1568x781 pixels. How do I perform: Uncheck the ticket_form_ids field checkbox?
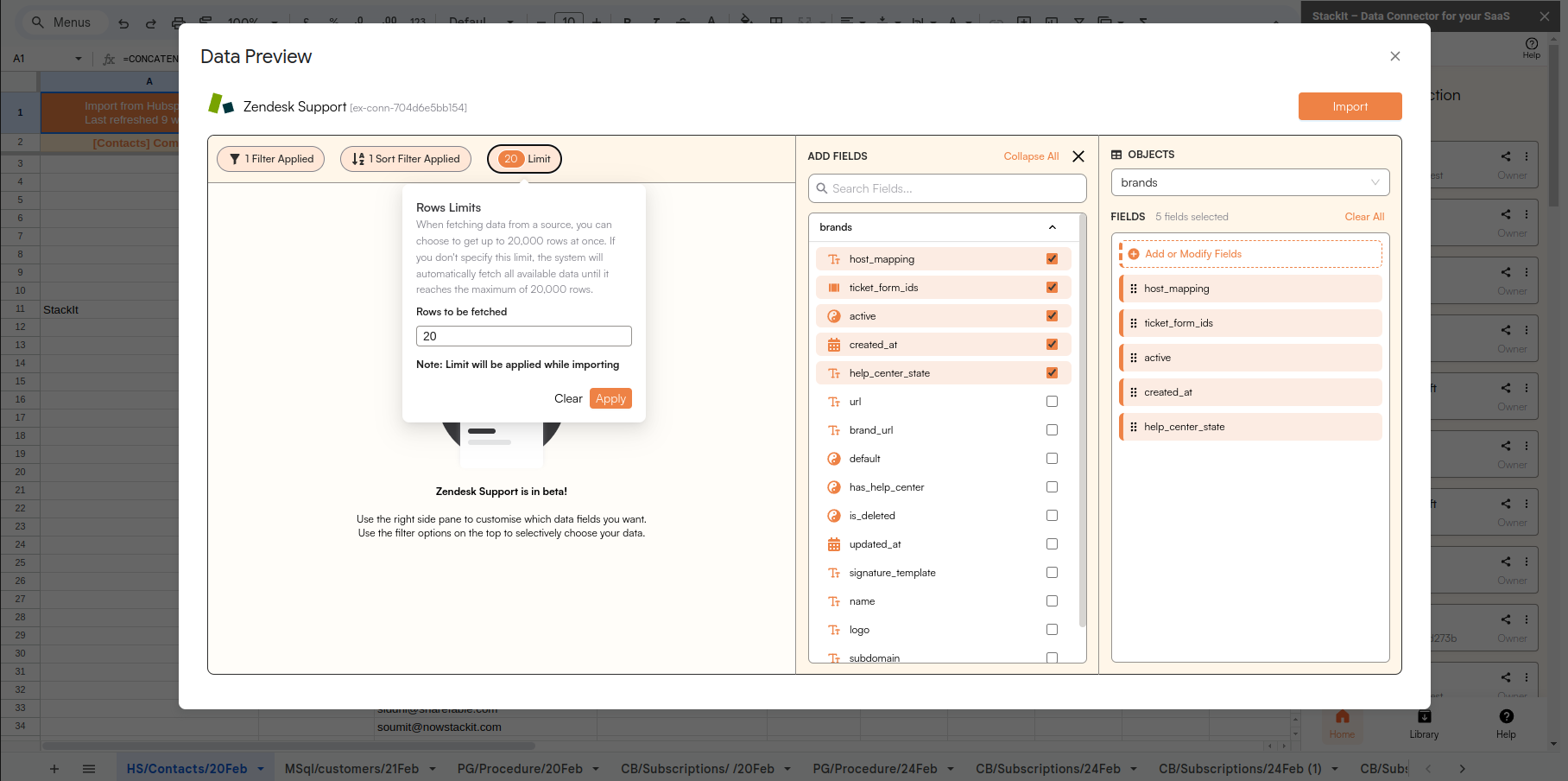point(1052,288)
